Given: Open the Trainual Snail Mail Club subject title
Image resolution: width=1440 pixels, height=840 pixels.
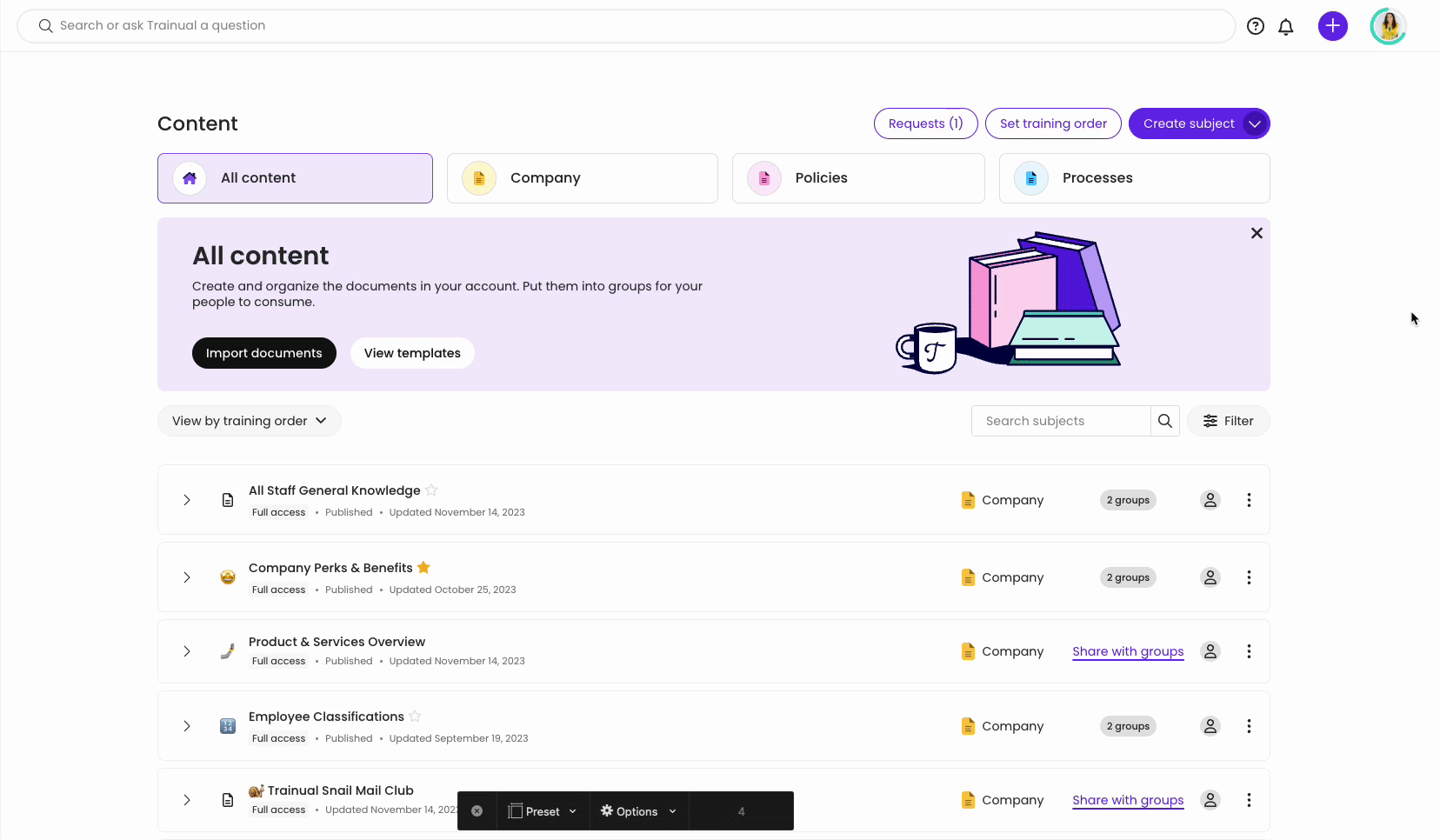Looking at the screenshot, I should tap(331, 790).
